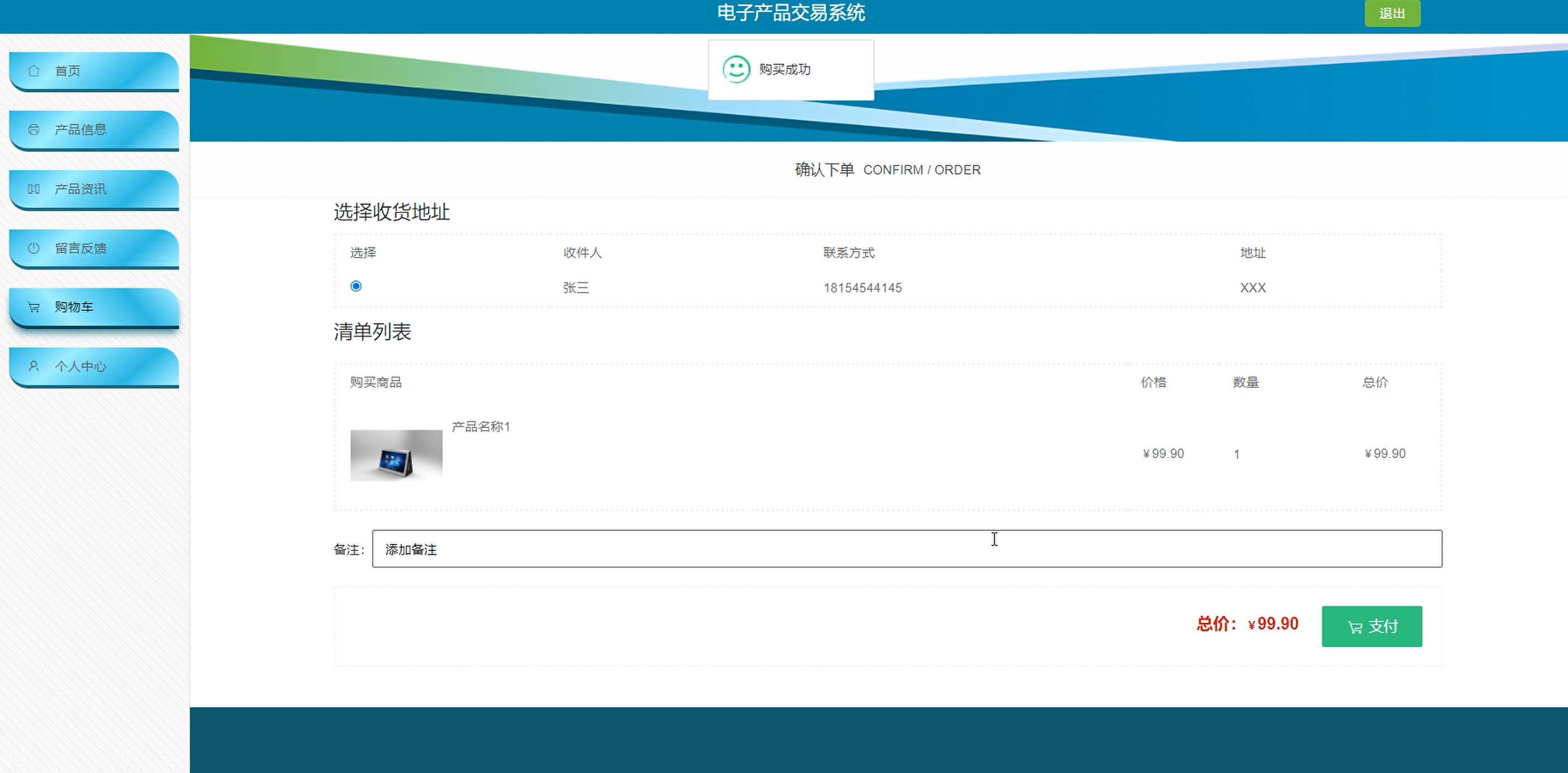This screenshot has height=773, width=1568.
Task: Click the 联系方式 column header
Action: pyautogui.click(x=848, y=252)
